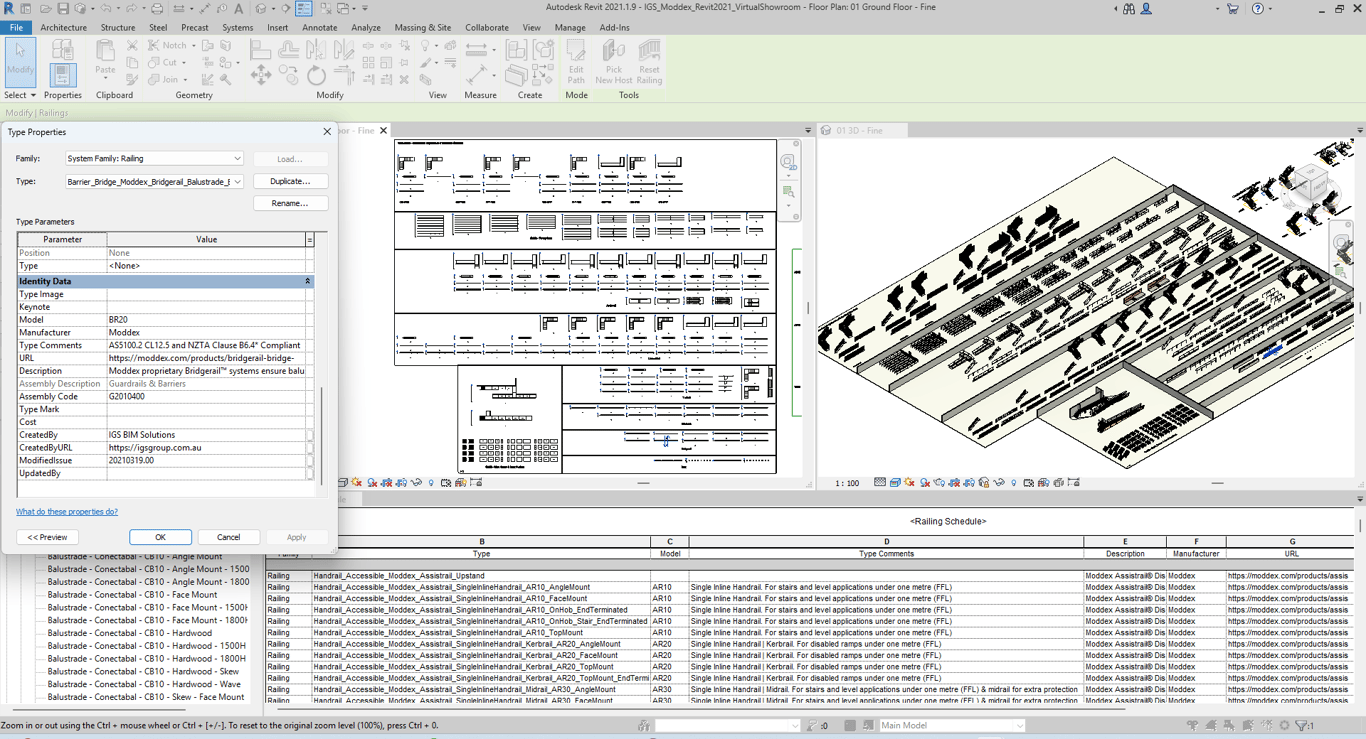This screenshot has height=739, width=1366.
Task: Click the Print icon in quick access toolbar
Action: point(157,9)
